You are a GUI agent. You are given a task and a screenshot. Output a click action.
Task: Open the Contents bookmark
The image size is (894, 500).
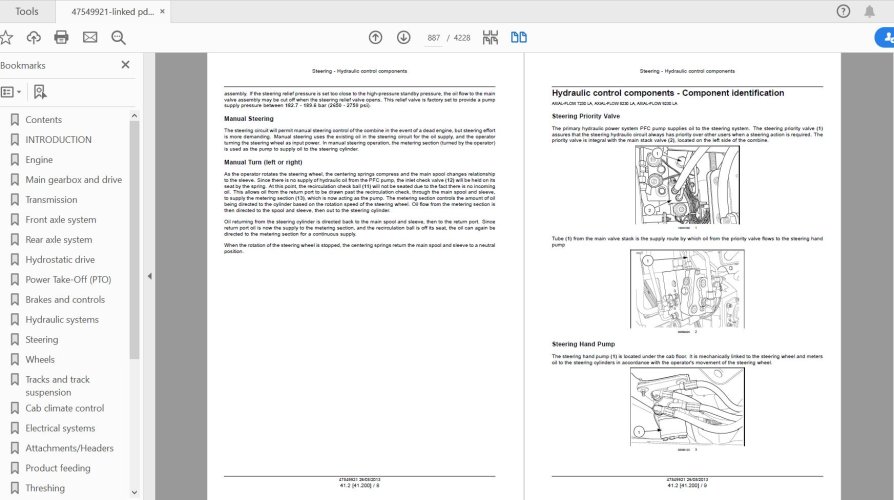43,120
